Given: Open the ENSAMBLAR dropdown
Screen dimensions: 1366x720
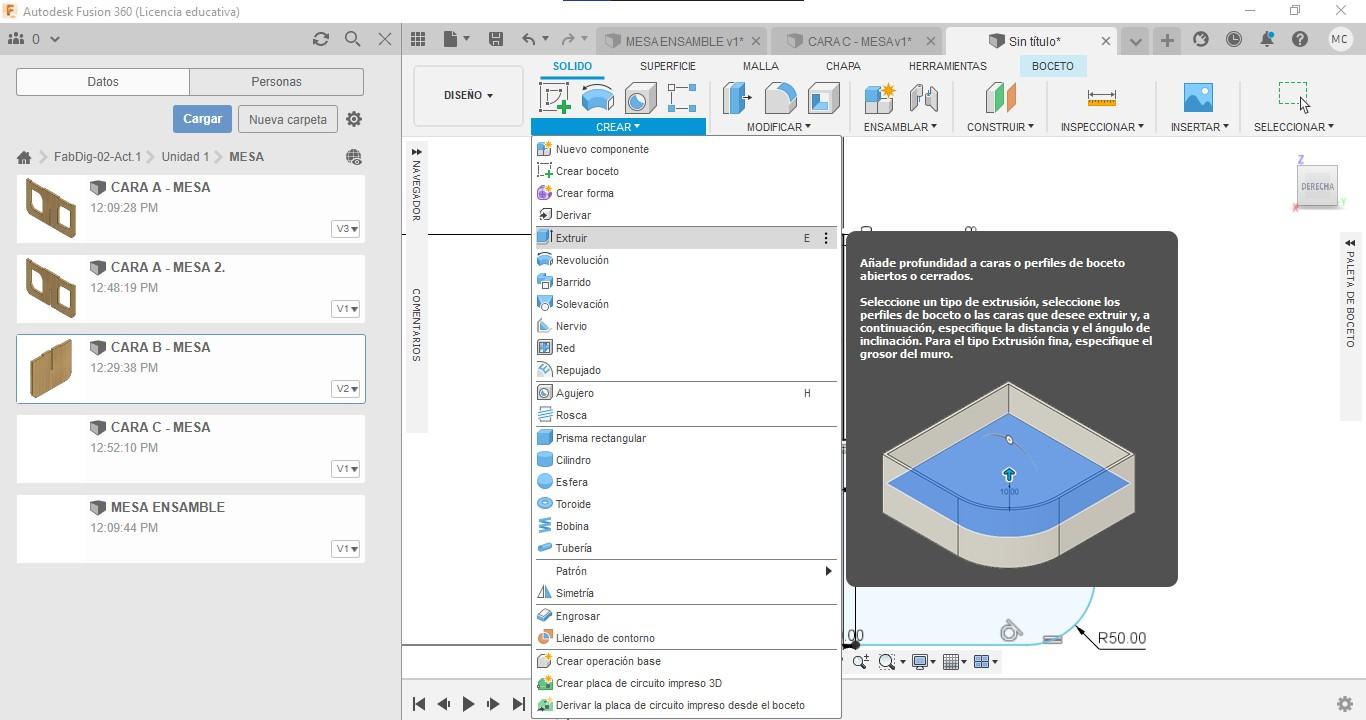Looking at the screenshot, I should 900,127.
